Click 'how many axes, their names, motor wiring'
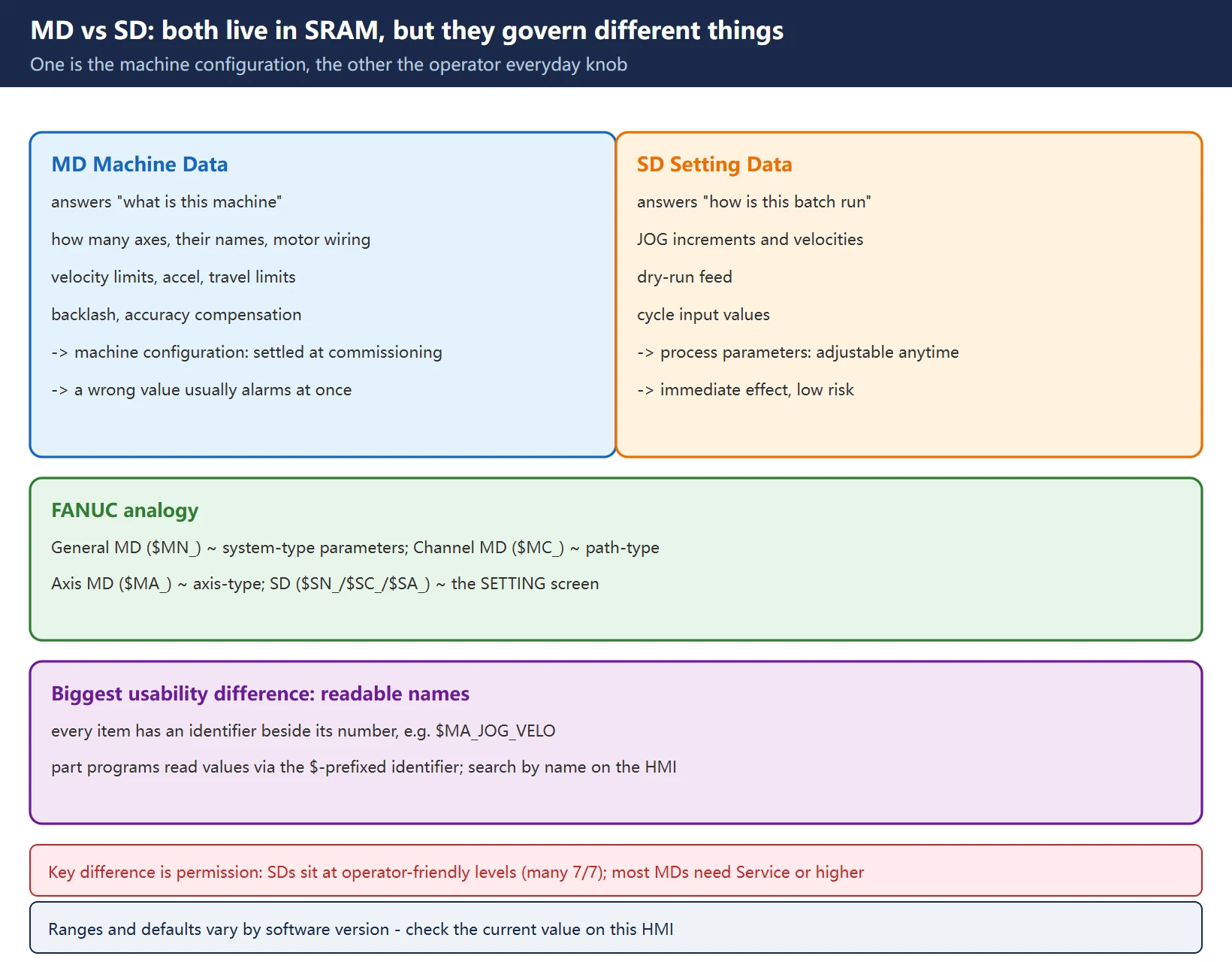 (x=210, y=240)
